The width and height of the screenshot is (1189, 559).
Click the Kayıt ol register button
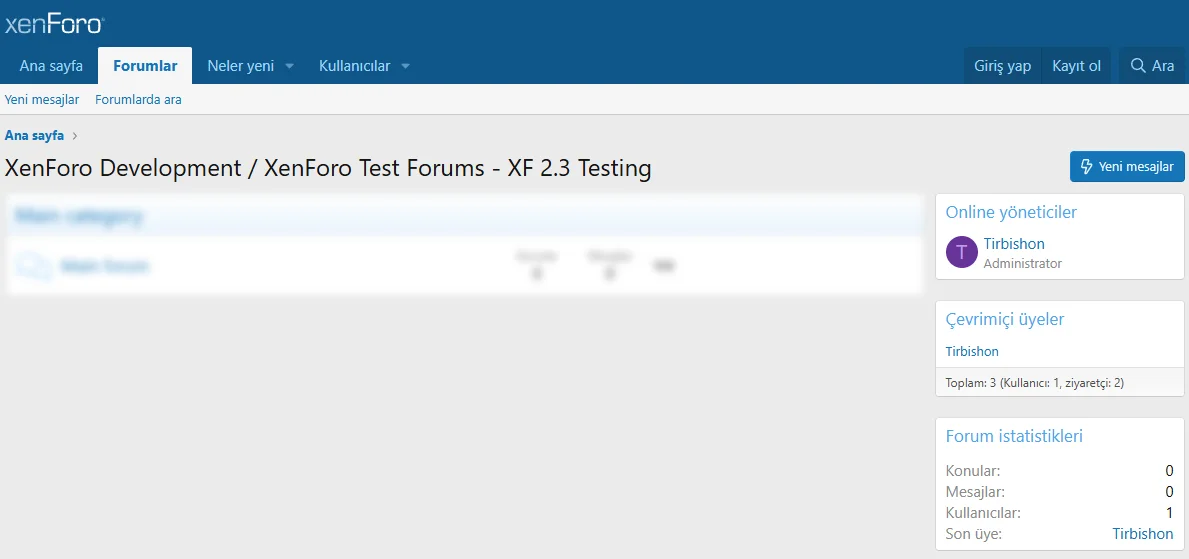coord(1076,66)
